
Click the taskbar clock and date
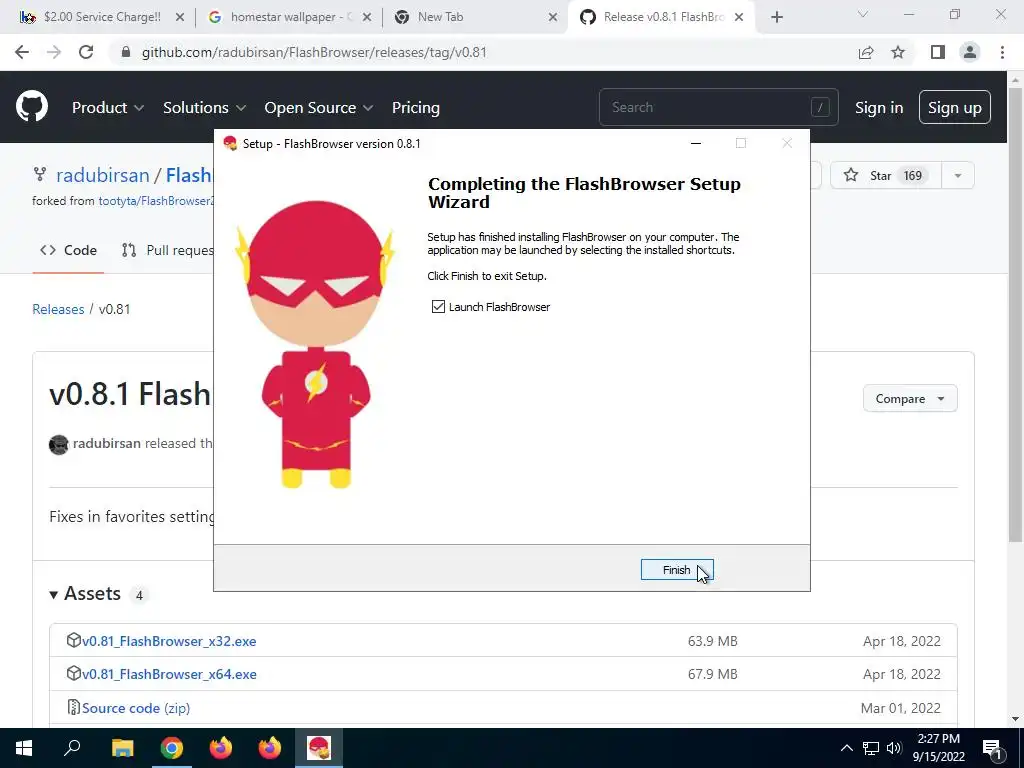[x=938, y=748]
